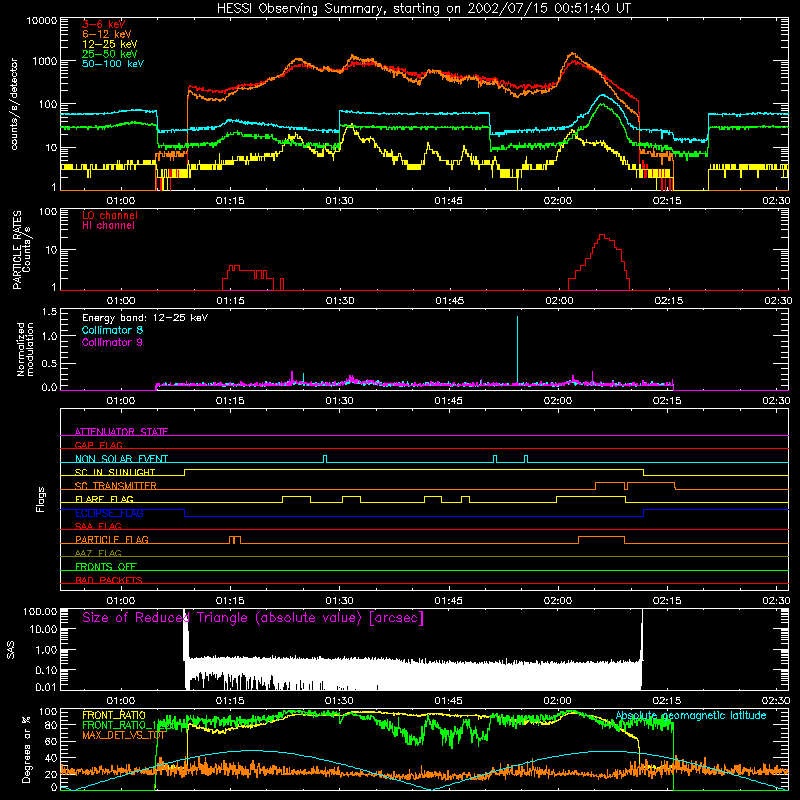The height and width of the screenshot is (800, 800).
Task: Select the Collimator 9 legend label
Action: (112, 342)
